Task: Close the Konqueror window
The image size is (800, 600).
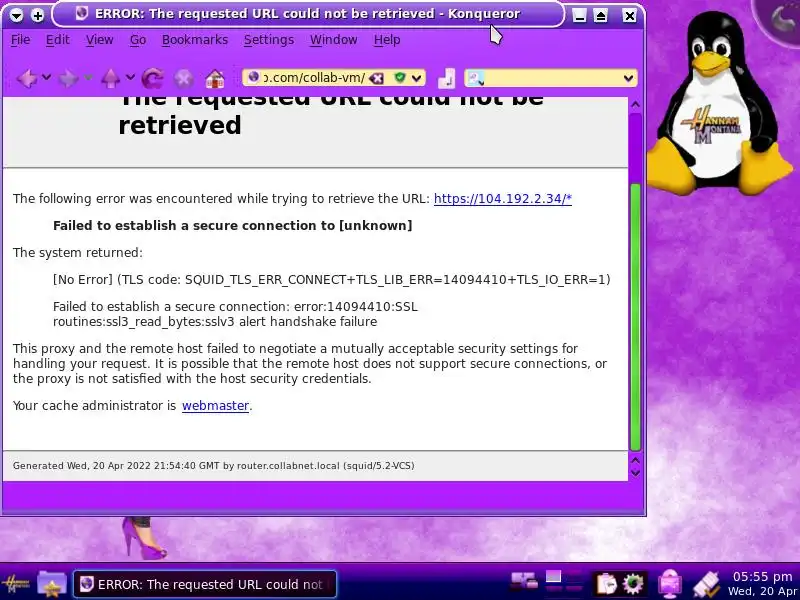Action: [630, 16]
